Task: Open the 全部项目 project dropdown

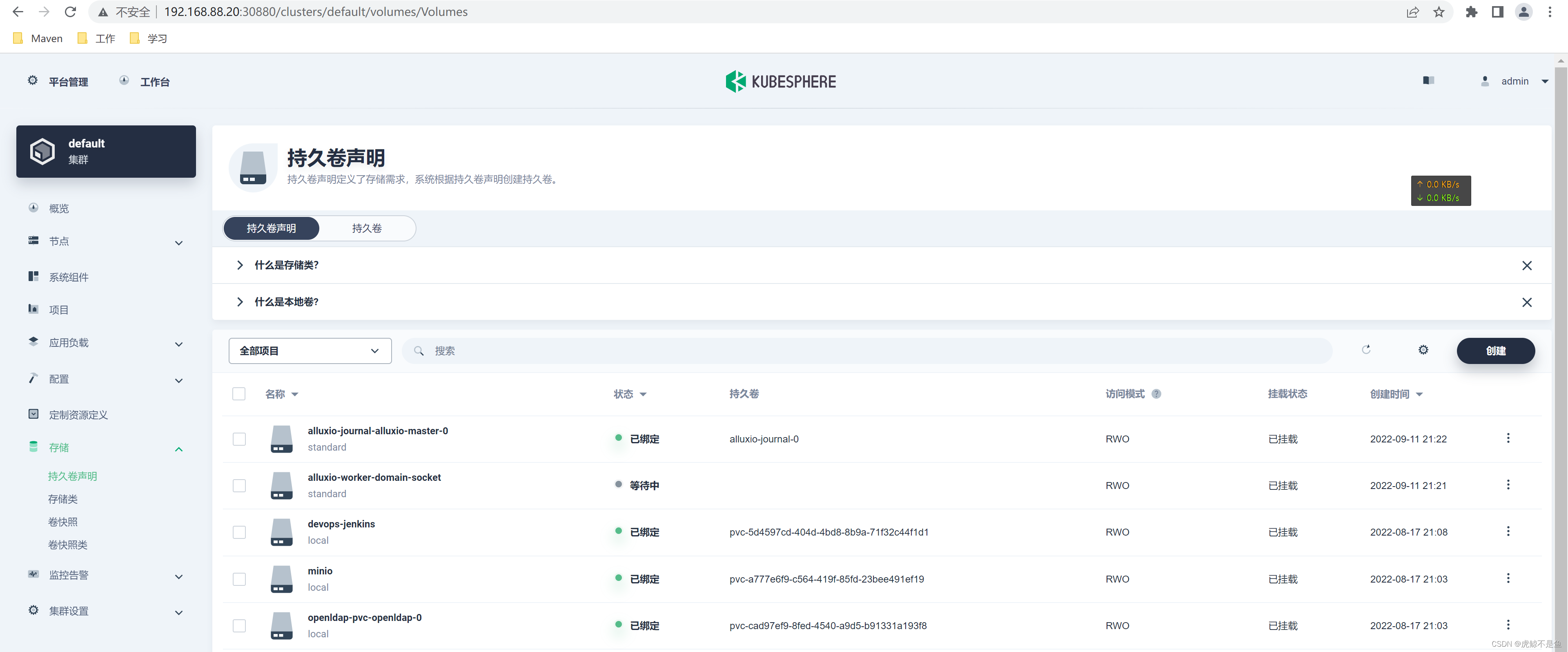Action: click(x=309, y=351)
